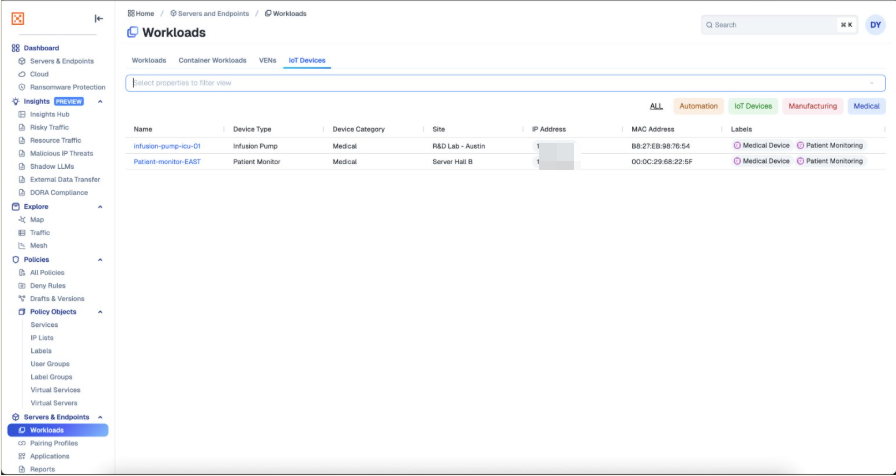Open DORA Compliance page

pyautogui.click(x=59, y=193)
